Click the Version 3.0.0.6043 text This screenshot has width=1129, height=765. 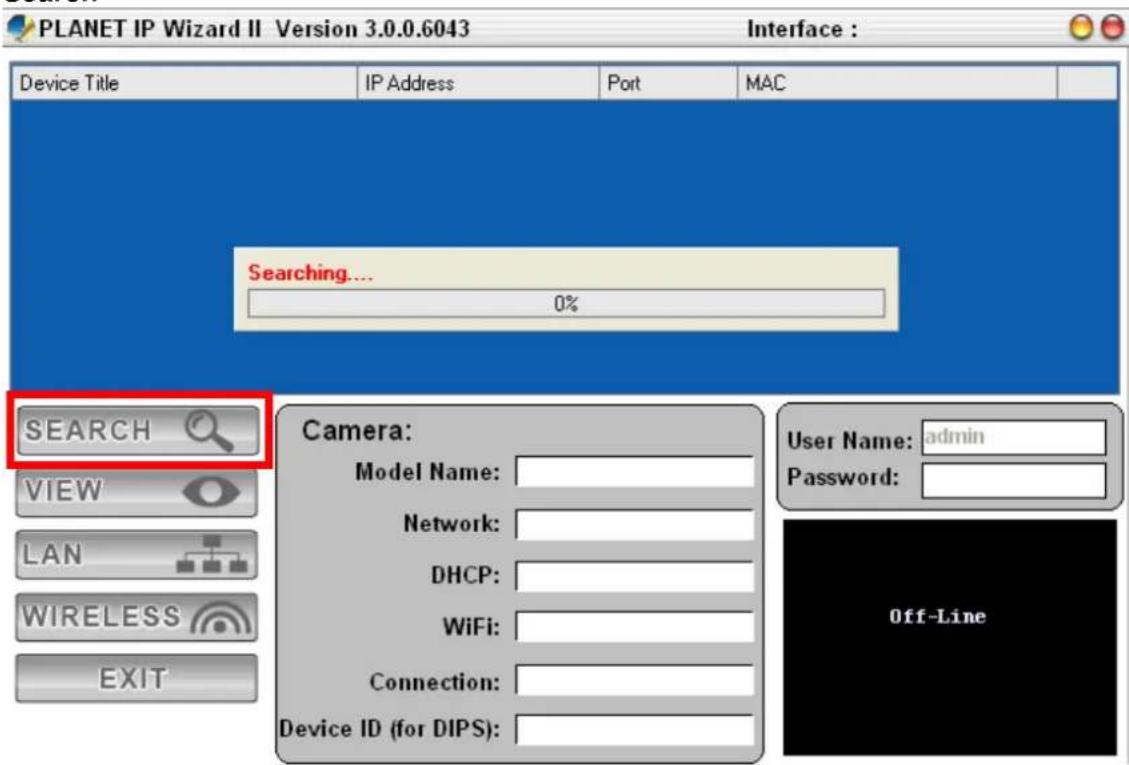tap(372, 29)
